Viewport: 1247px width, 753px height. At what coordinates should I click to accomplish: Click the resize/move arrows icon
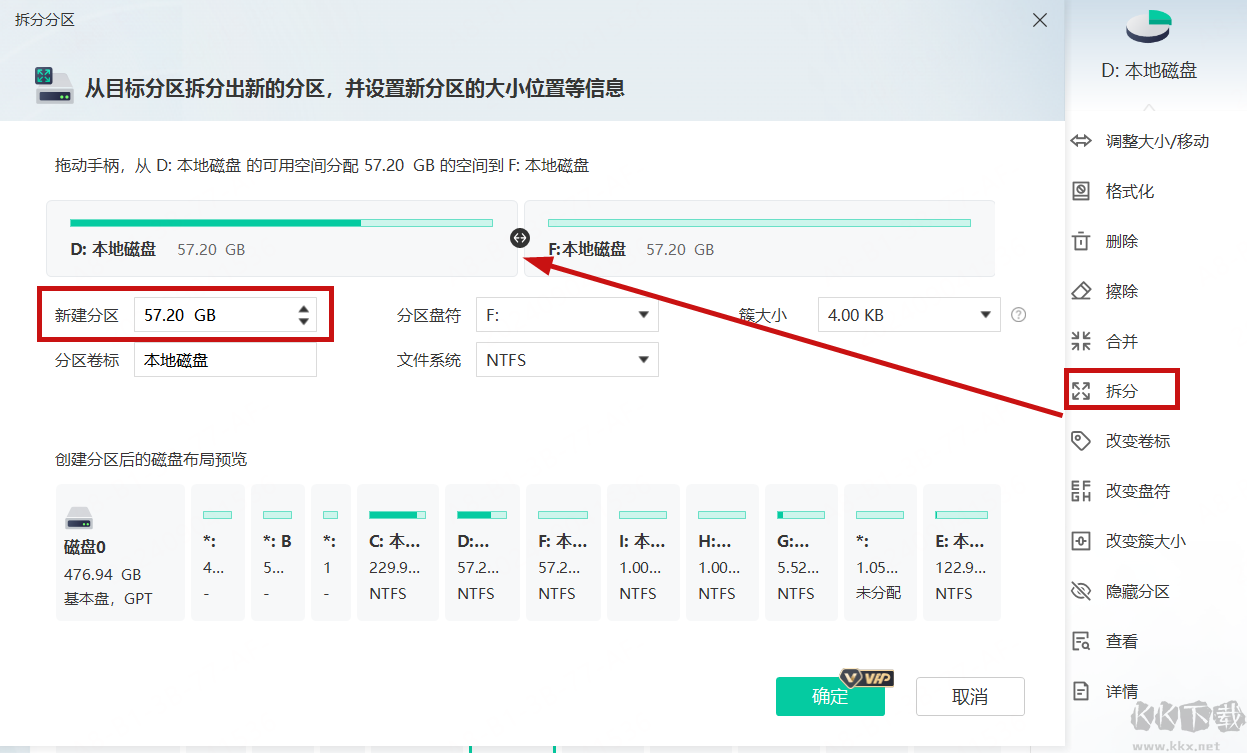[x=1080, y=141]
